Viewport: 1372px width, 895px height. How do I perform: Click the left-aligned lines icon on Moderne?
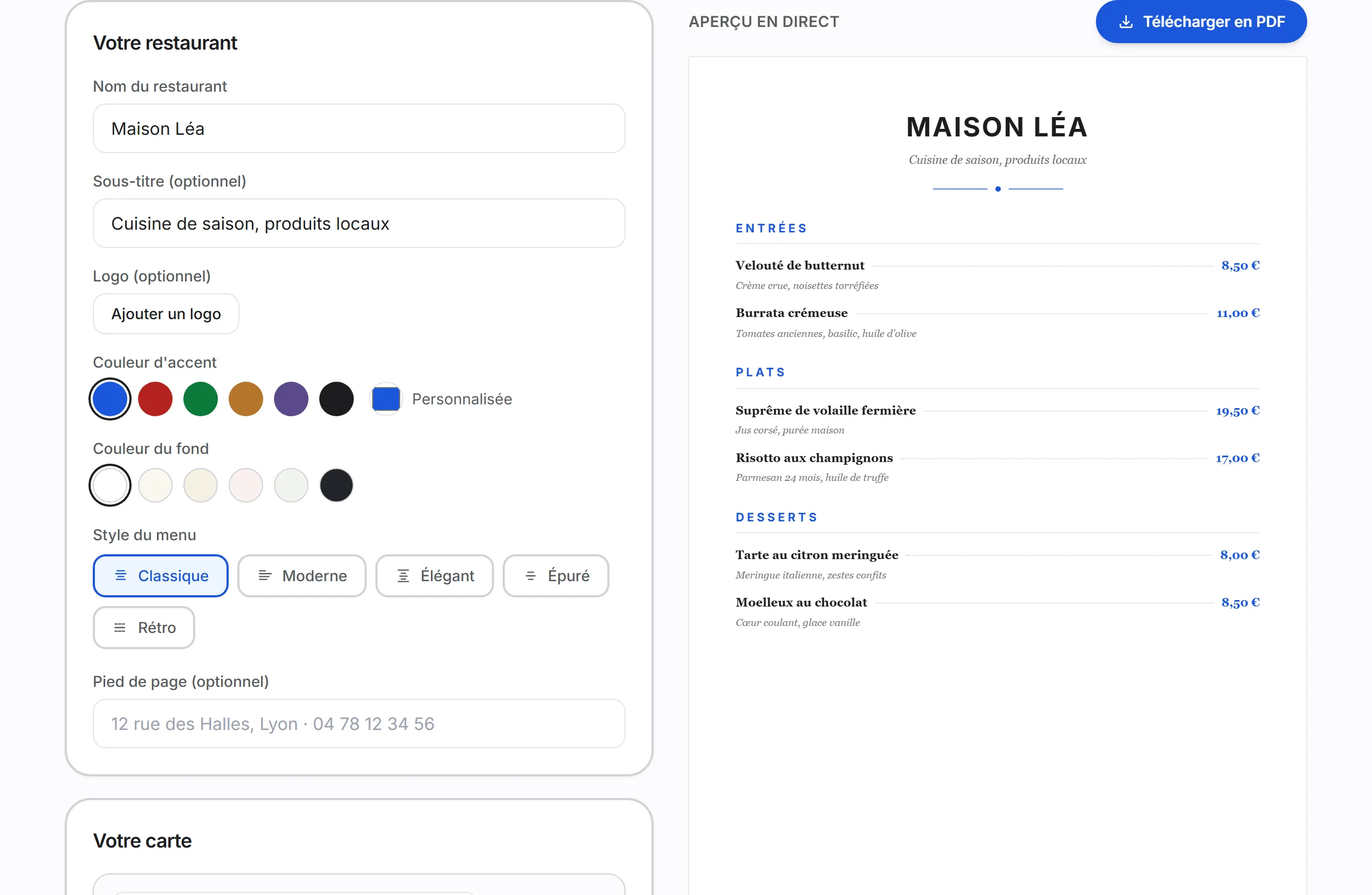(265, 575)
